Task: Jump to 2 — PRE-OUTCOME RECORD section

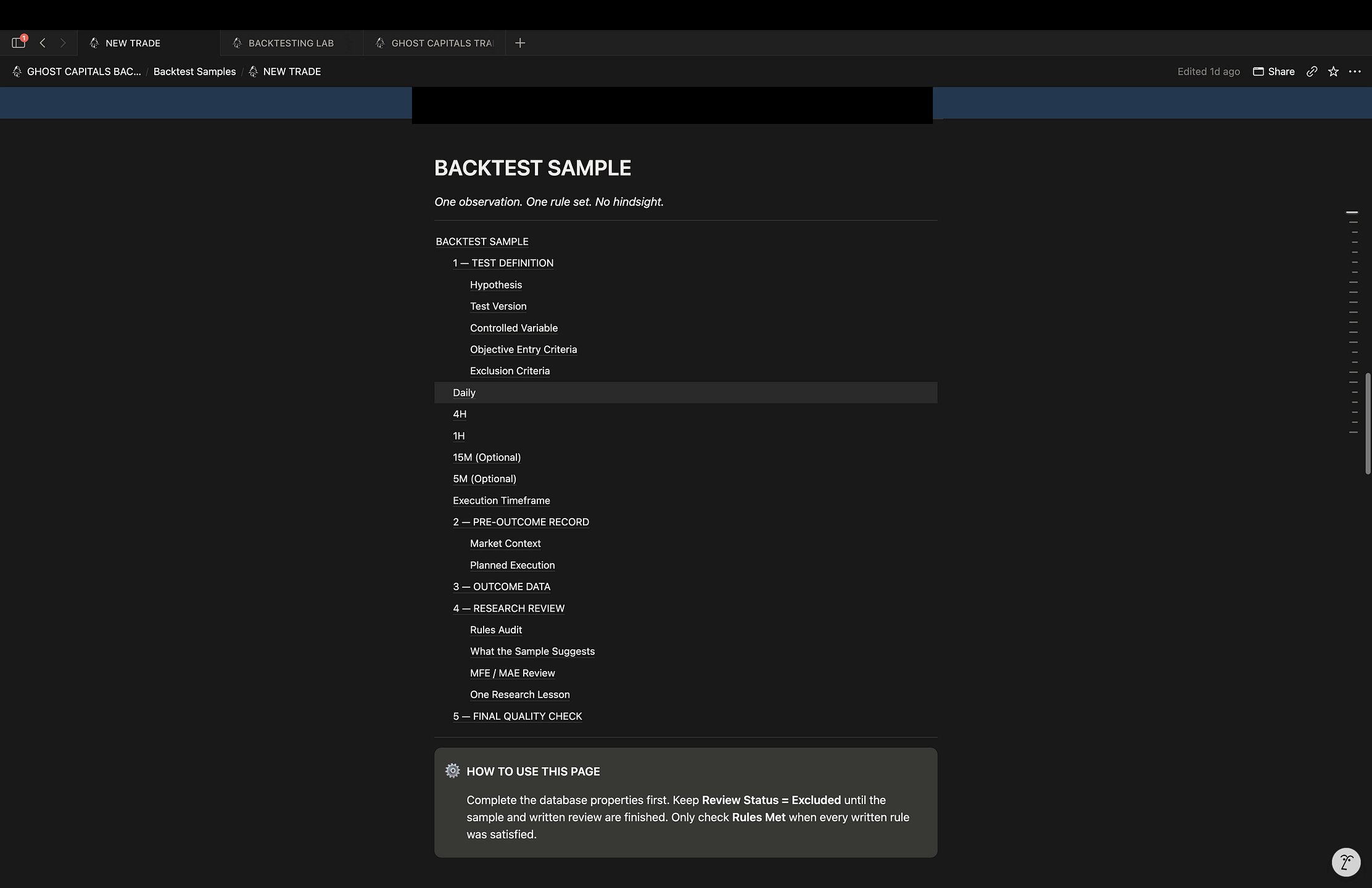Action: [x=521, y=522]
